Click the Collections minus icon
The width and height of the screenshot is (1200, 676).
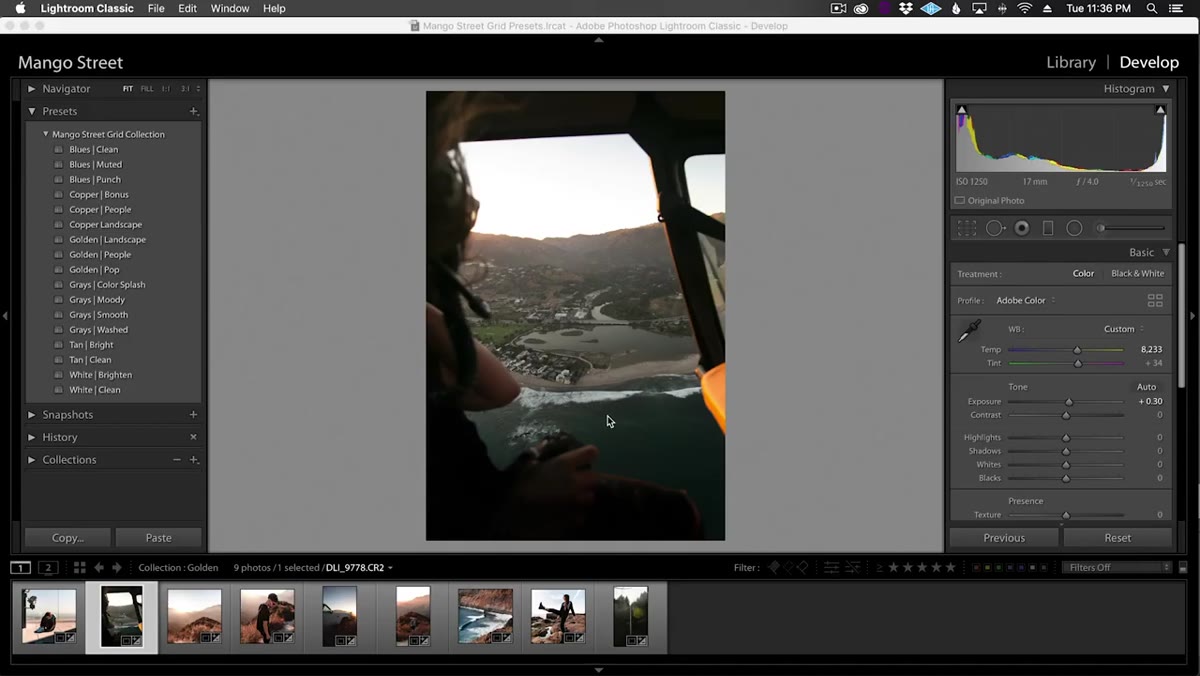(x=177, y=460)
